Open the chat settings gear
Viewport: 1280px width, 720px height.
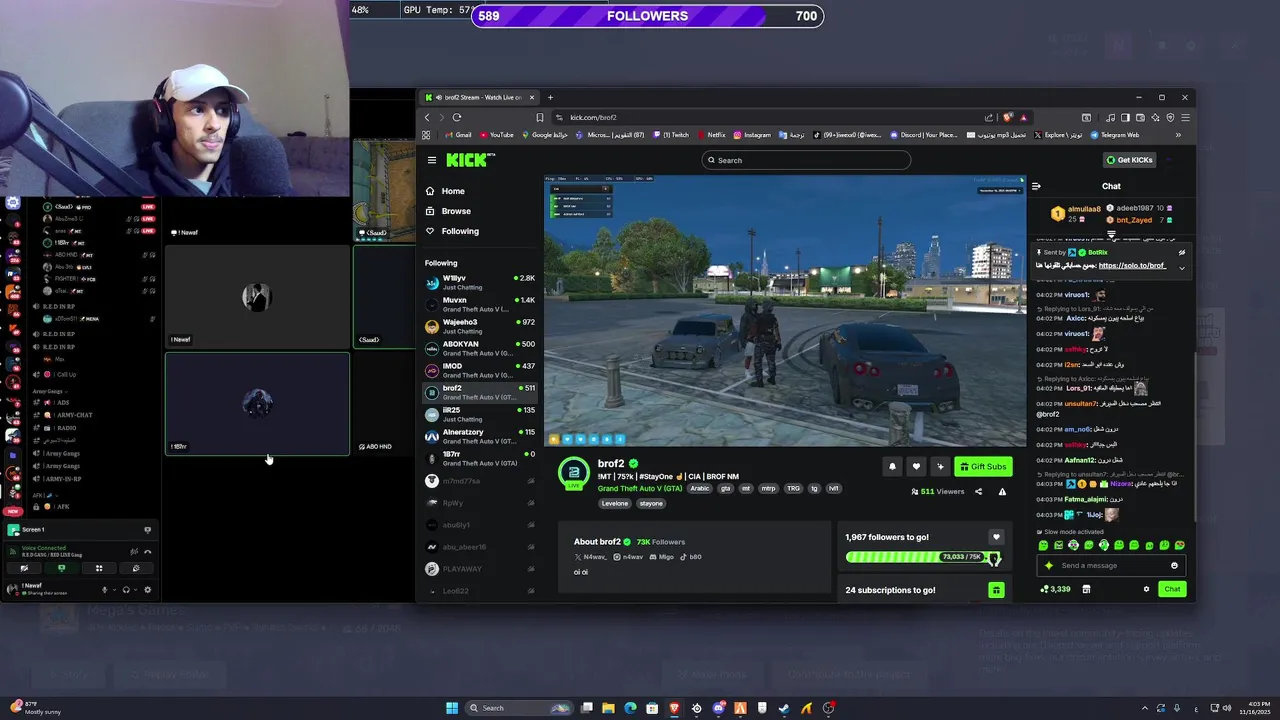[x=1146, y=589]
